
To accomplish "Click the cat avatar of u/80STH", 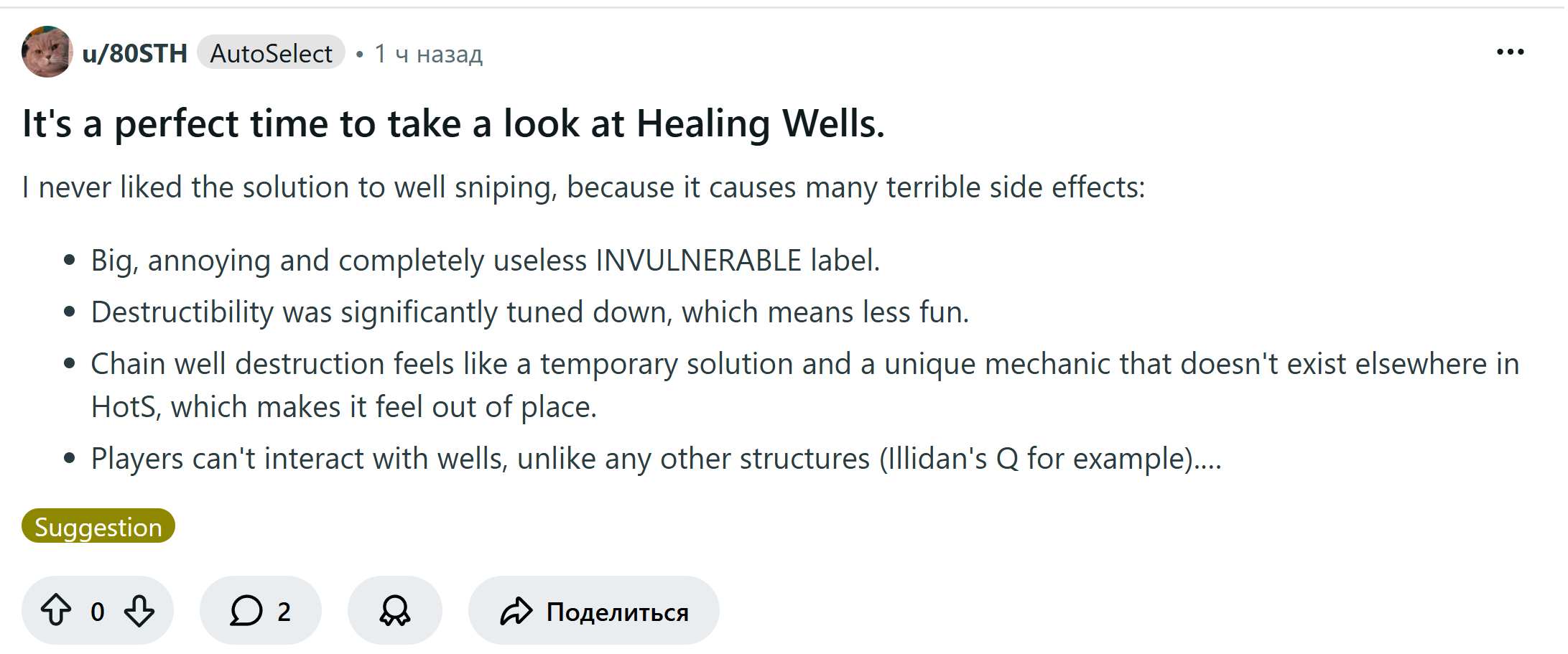I will coord(47,52).
